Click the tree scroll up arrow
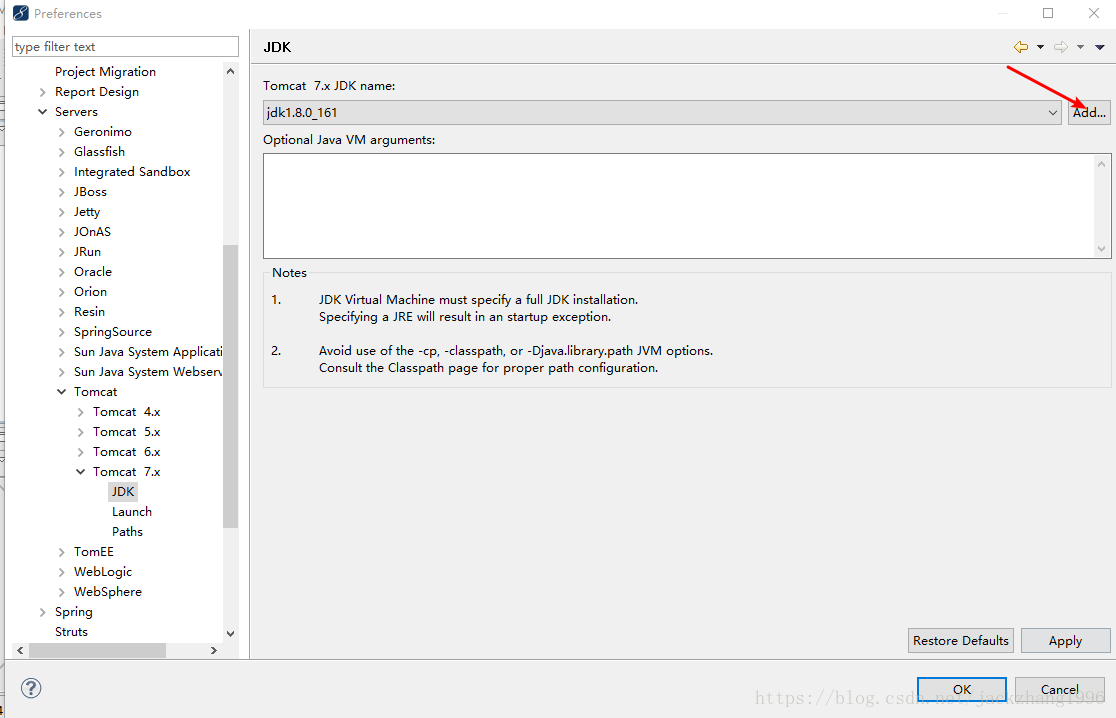 point(230,71)
